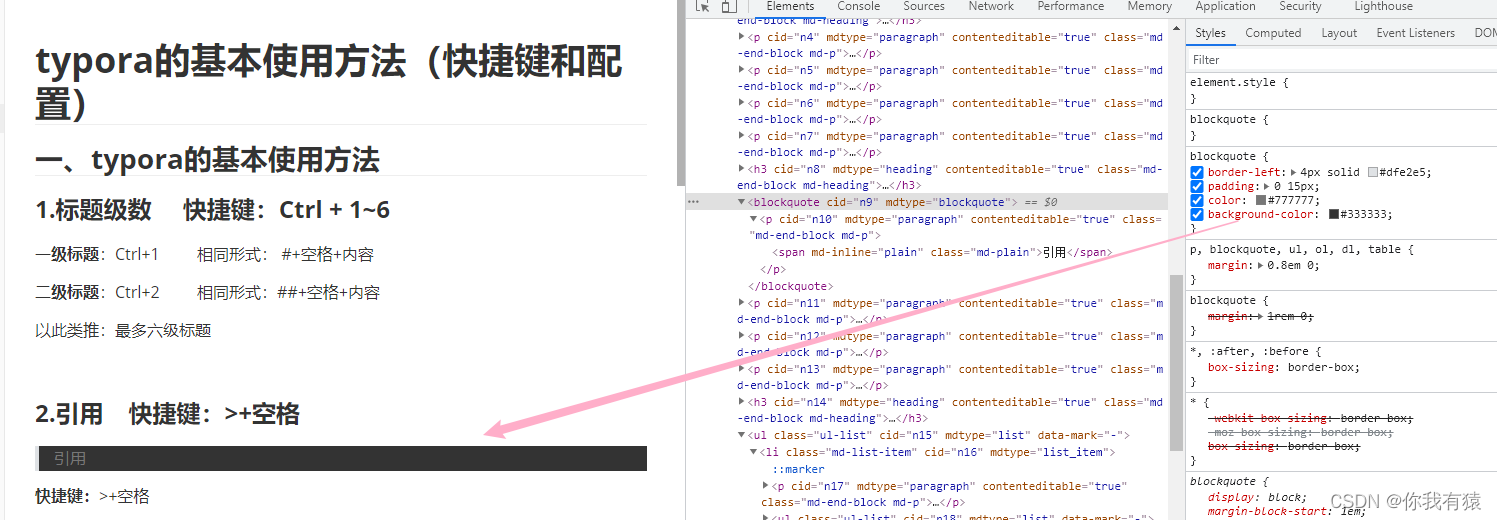Screen dimensions: 1497x520
Task: Click the display: block declaration
Action: [x=1257, y=497]
